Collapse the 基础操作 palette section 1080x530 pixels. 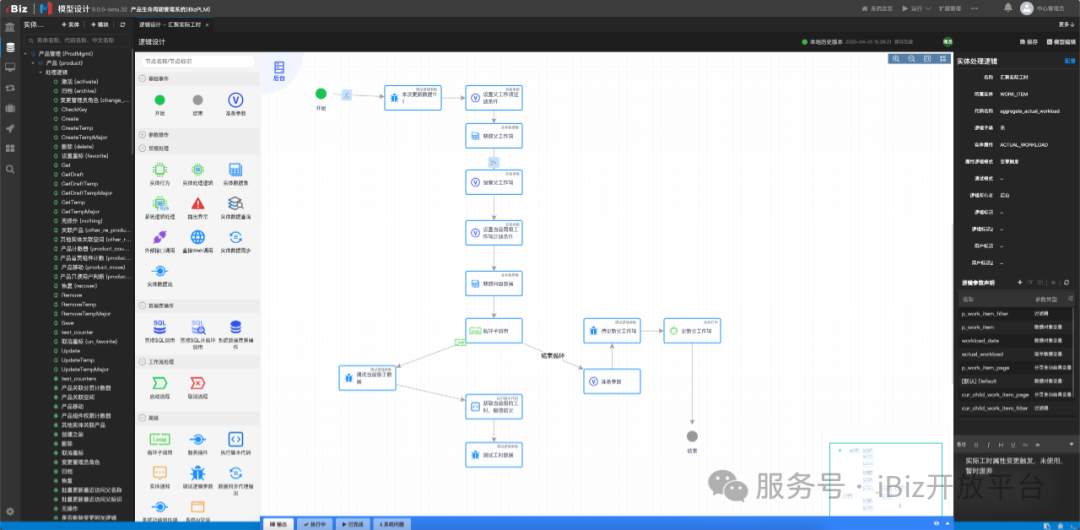coord(143,78)
